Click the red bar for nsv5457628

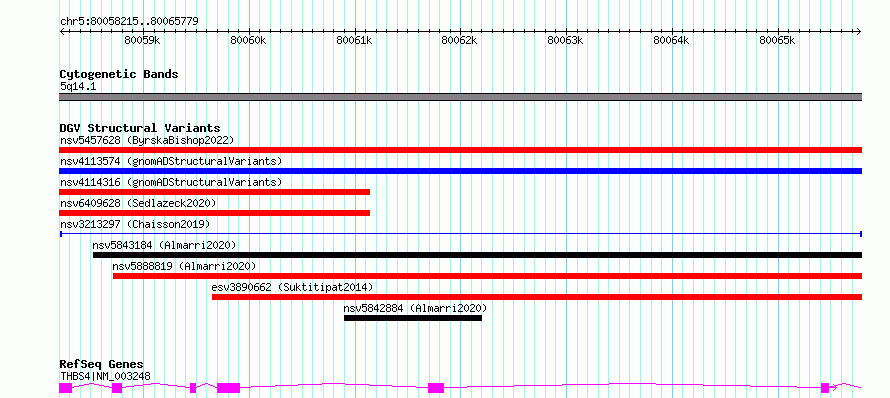pyautogui.click(x=460, y=150)
